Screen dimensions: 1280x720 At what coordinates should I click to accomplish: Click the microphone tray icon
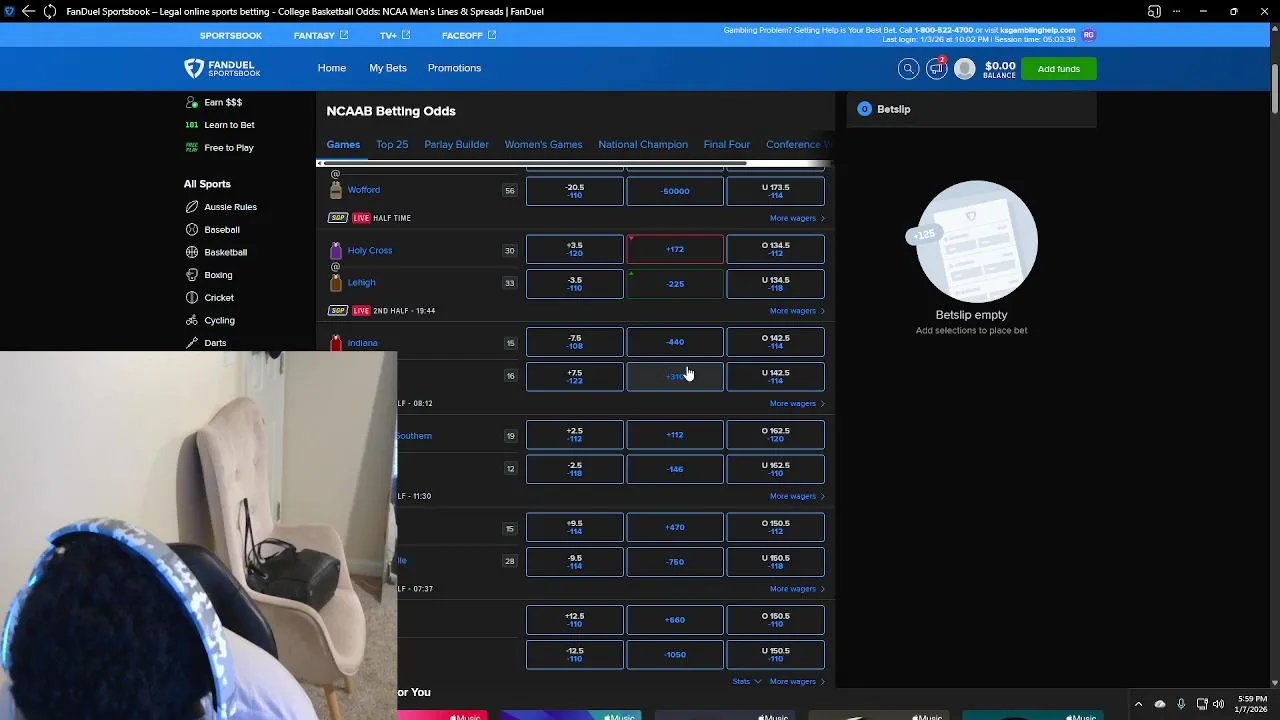[x=1181, y=704]
